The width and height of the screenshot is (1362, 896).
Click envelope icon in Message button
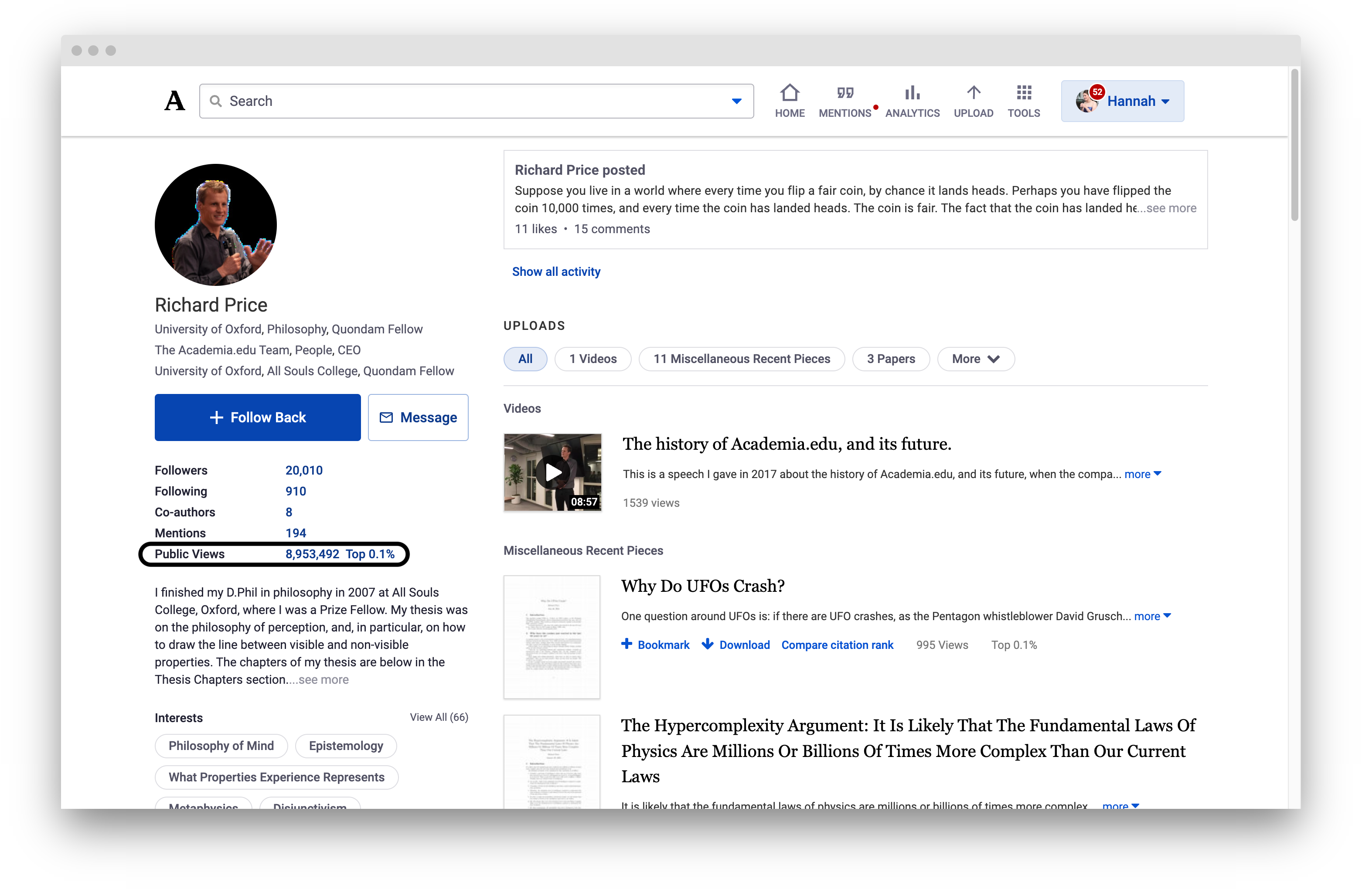point(386,417)
